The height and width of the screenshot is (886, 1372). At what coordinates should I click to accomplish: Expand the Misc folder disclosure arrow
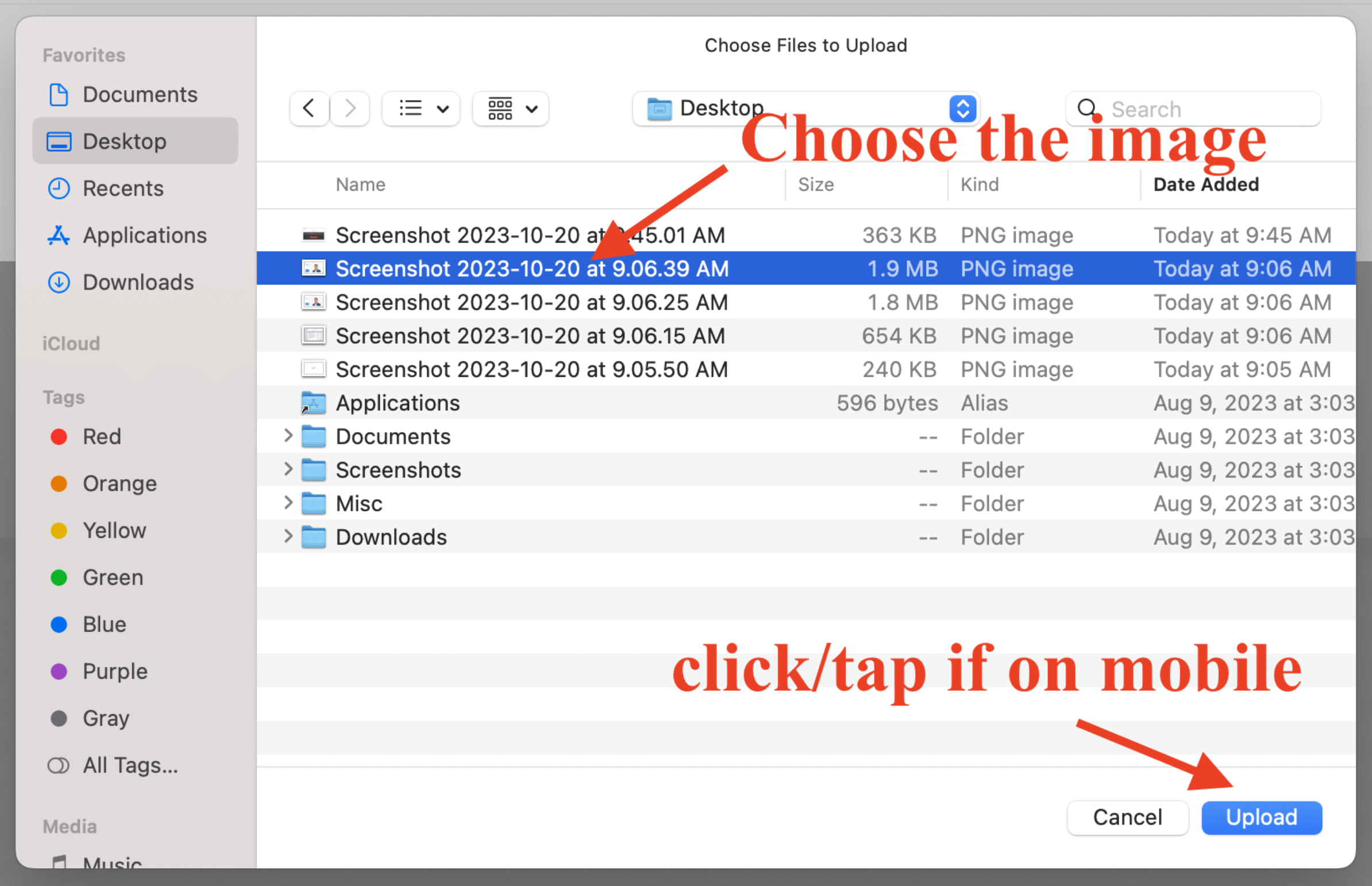pyautogui.click(x=288, y=503)
